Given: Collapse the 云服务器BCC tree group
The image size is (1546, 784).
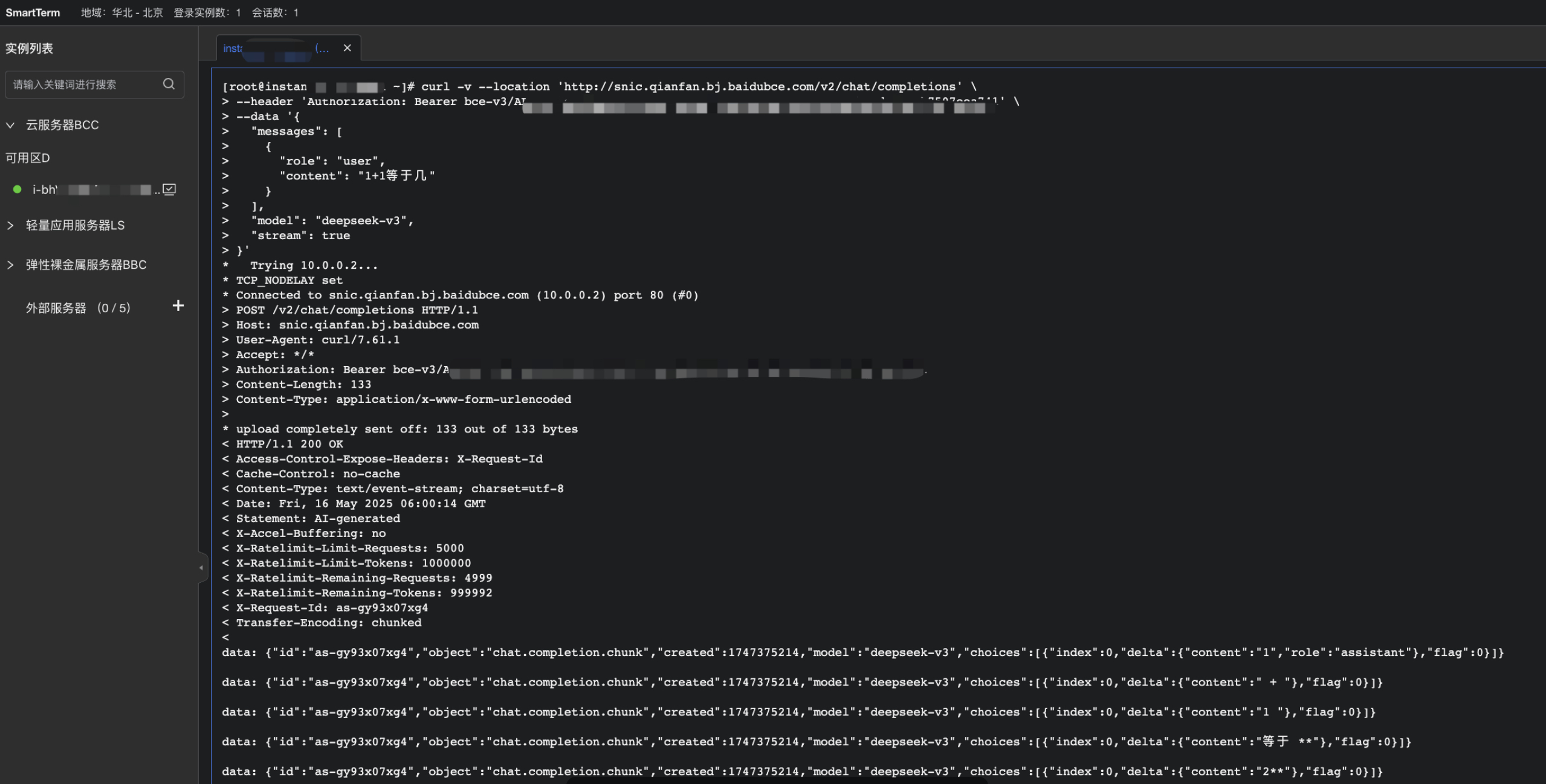Looking at the screenshot, I should tap(10, 125).
